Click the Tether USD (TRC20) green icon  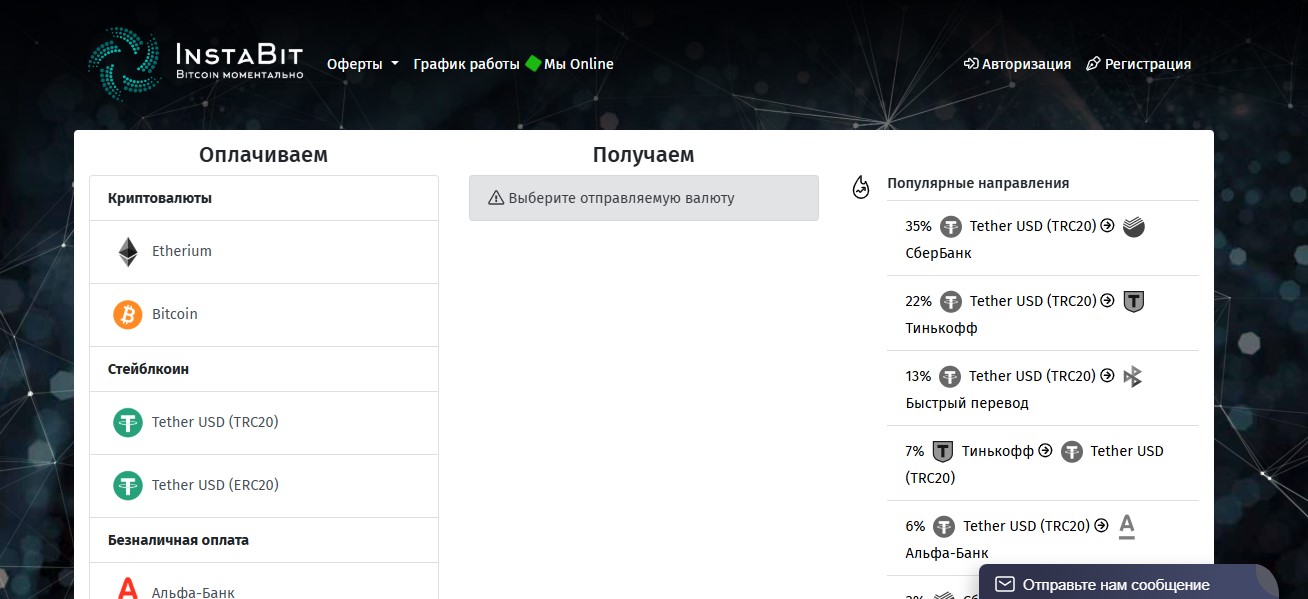pos(128,423)
